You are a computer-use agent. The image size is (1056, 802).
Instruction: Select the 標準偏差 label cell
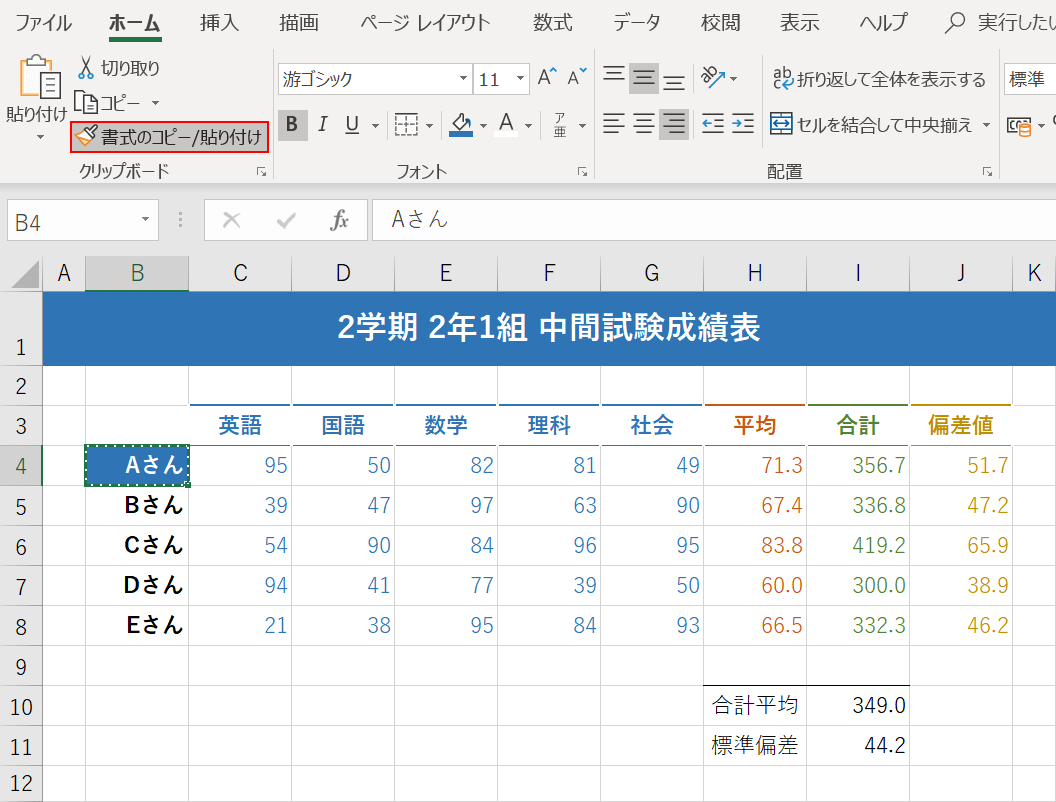(x=755, y=745)
